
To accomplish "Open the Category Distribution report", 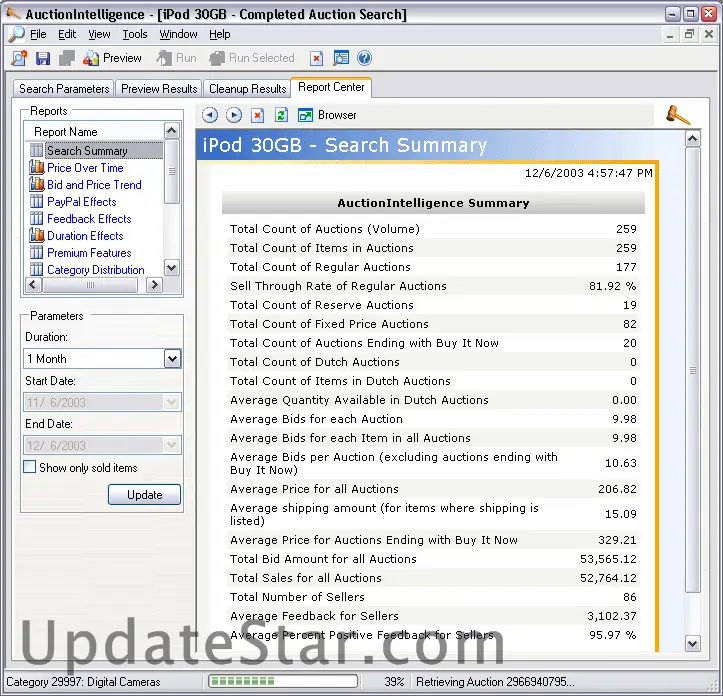I will 95,270.
